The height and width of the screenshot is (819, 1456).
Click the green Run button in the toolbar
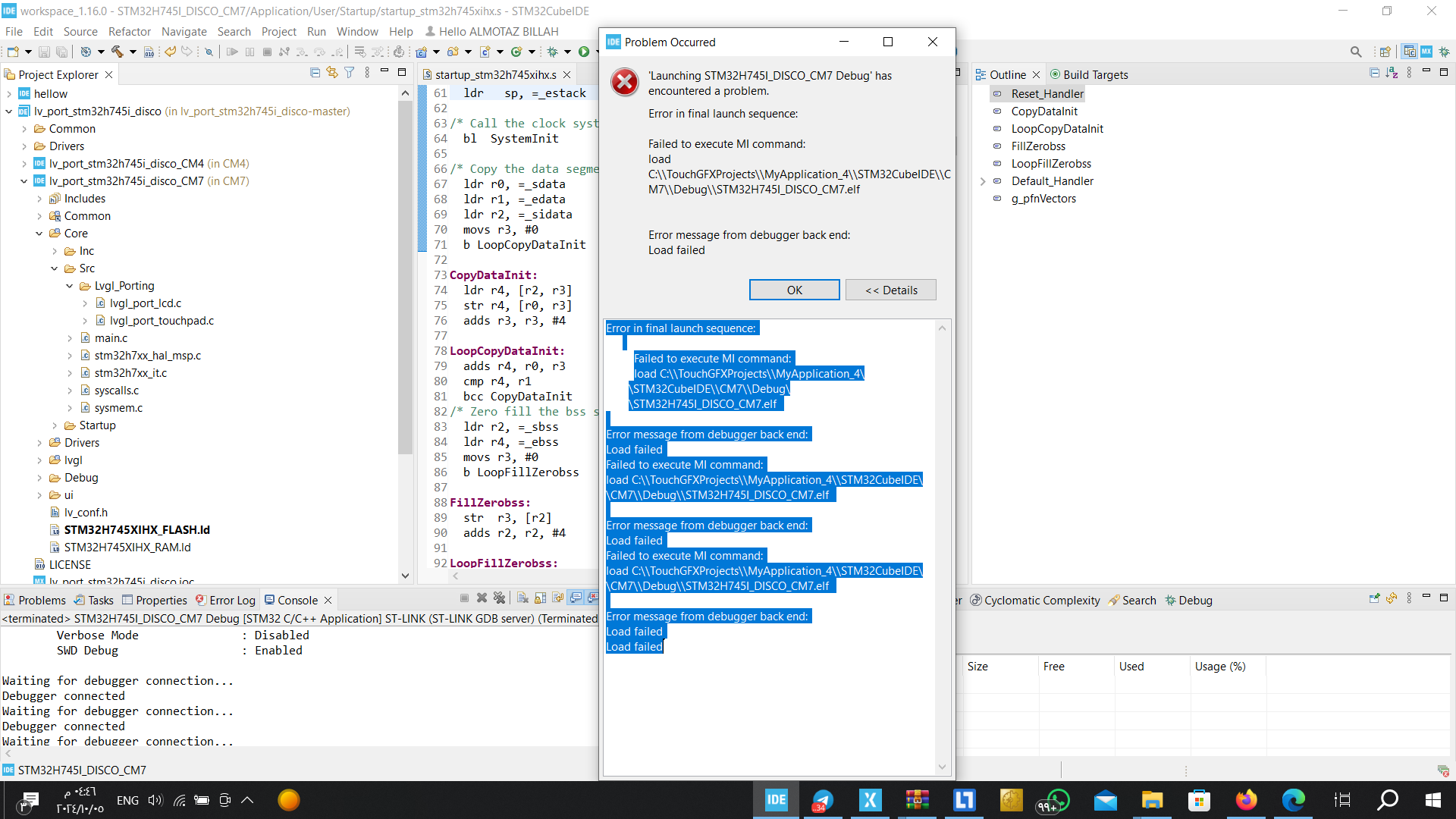point(584,52)
